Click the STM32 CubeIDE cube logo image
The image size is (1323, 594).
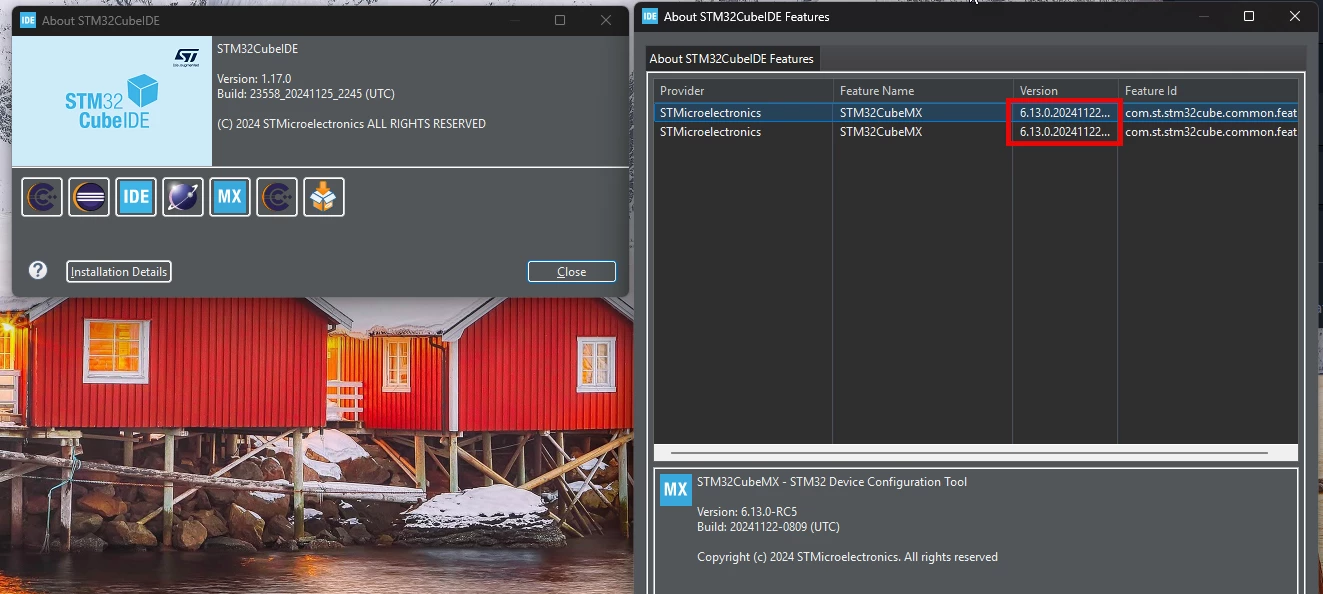(112, 101)
